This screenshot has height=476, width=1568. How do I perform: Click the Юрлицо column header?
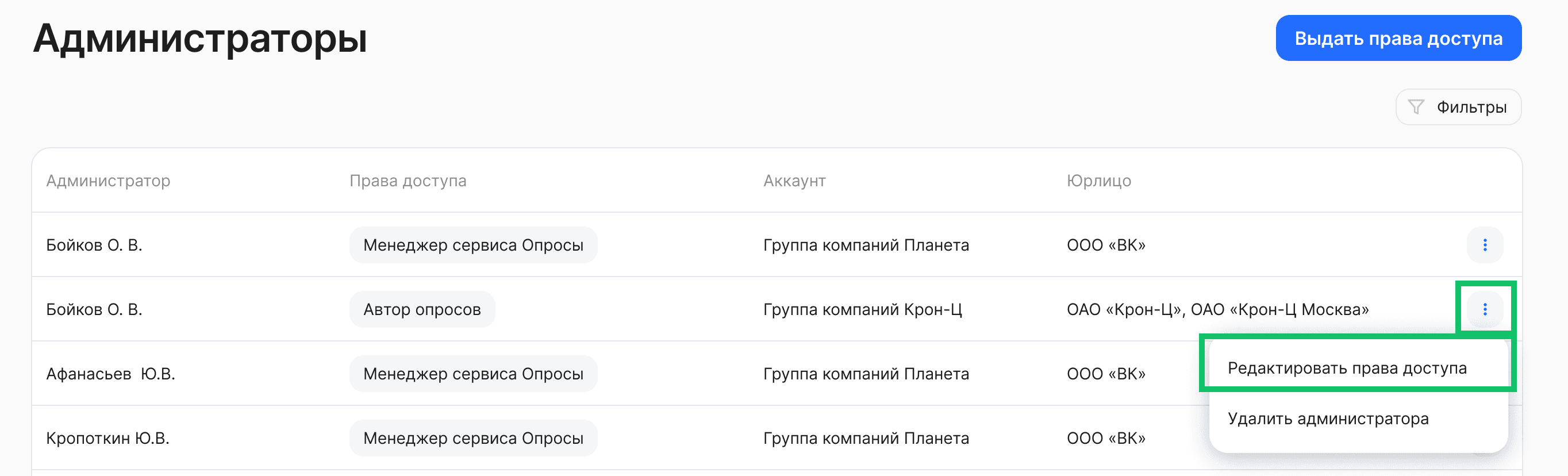tap(1100, 181)
